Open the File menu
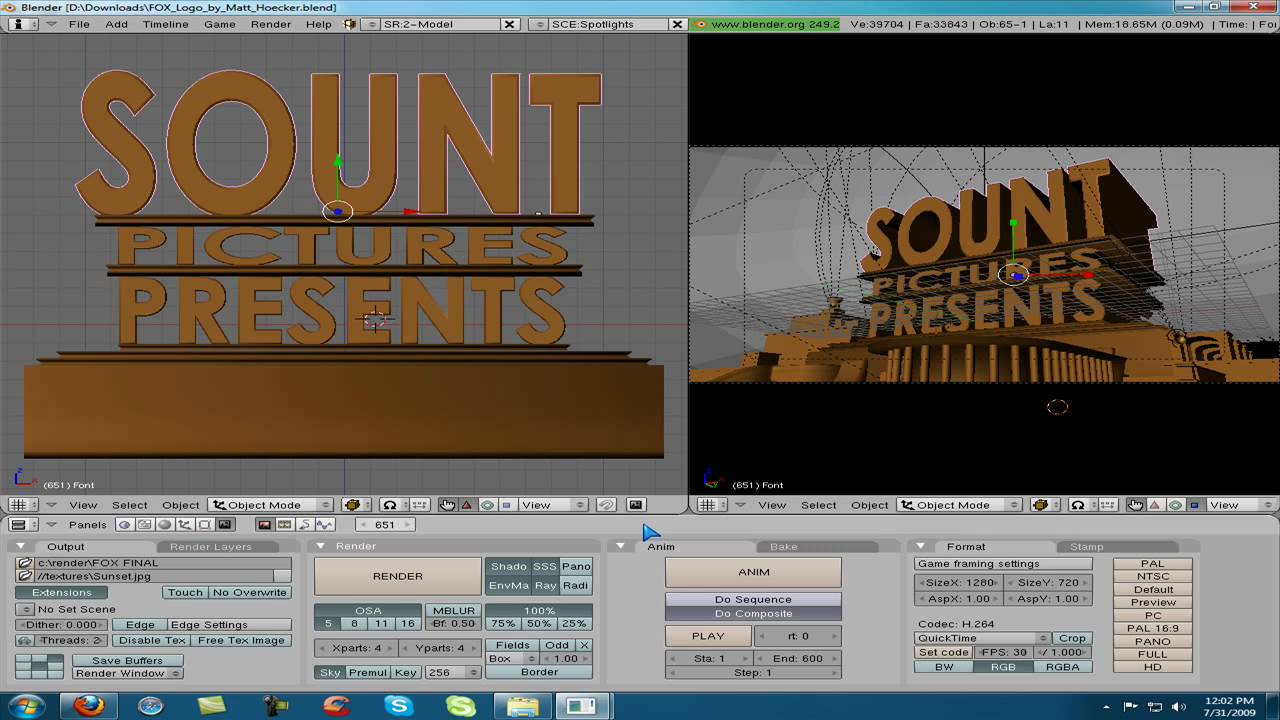 tap(79, 24)
